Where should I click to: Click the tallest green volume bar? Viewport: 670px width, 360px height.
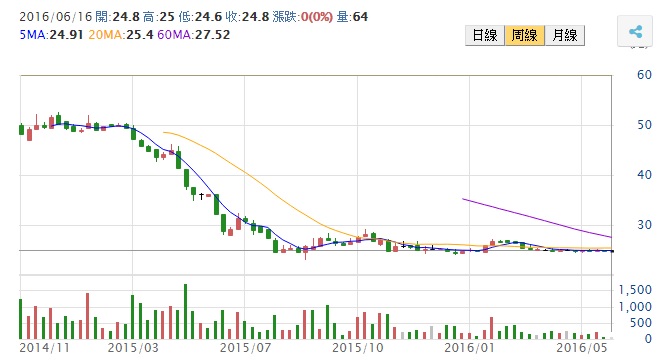(185, 311)
